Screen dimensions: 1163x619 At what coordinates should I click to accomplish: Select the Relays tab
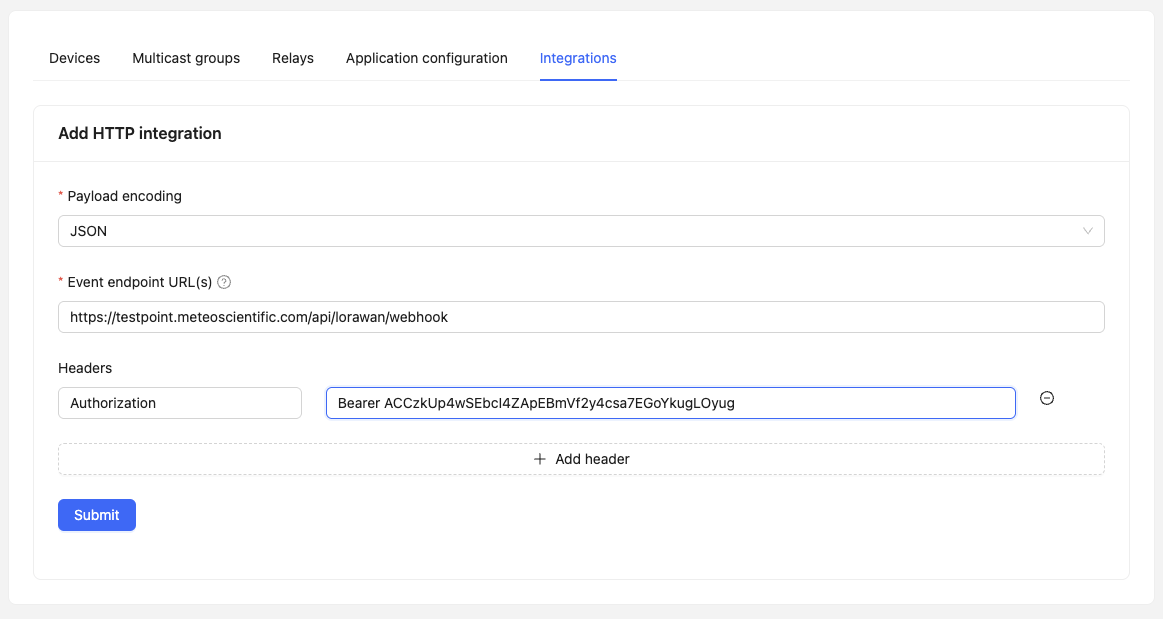pos(292,58)
